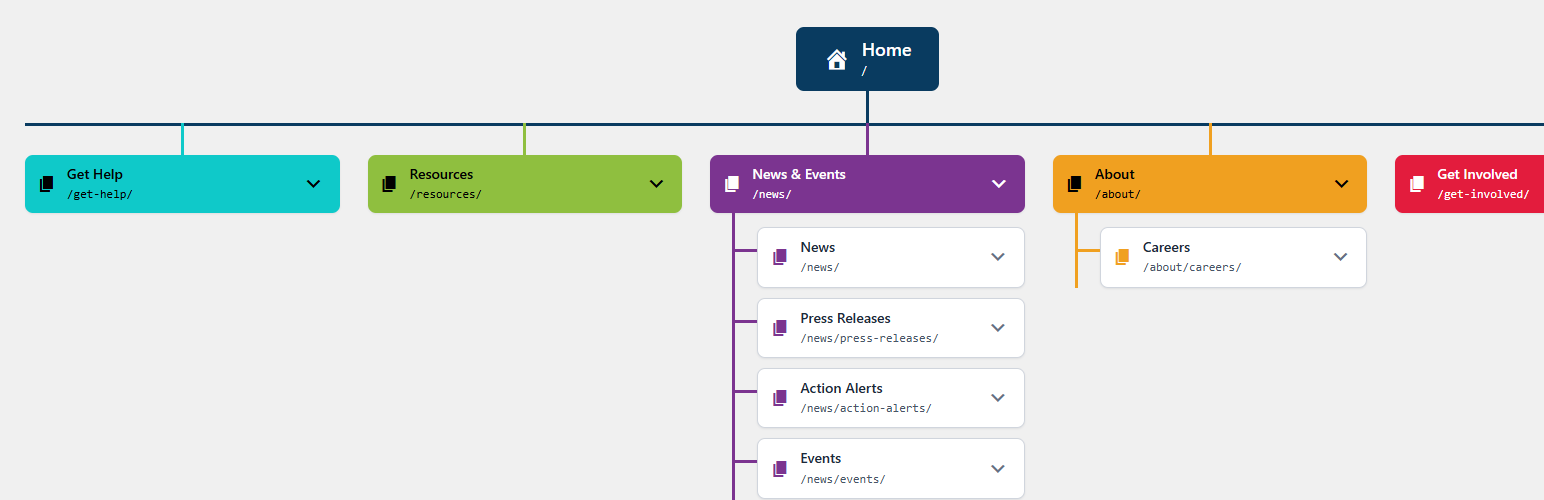Expand the Get Help section chevron

[x=313, y=184]
